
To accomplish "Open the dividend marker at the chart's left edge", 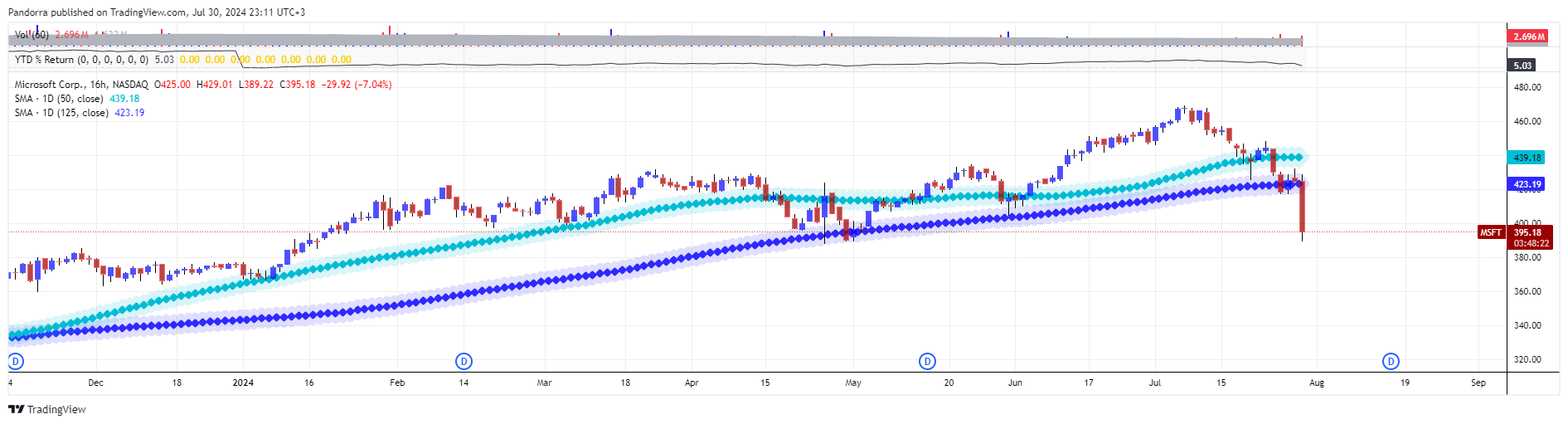I will coord(15,361).
